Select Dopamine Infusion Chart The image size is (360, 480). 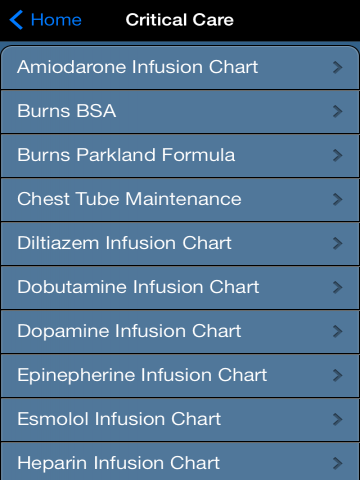click(x=180, y=331)
